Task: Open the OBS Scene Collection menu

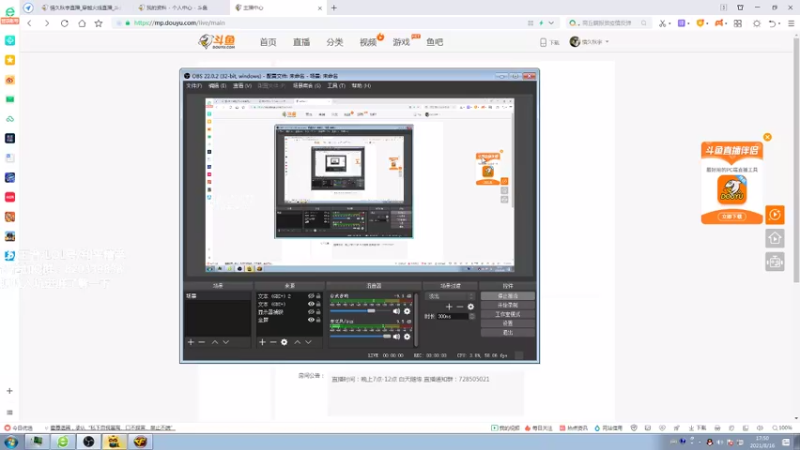Action: tap(307, 86)
